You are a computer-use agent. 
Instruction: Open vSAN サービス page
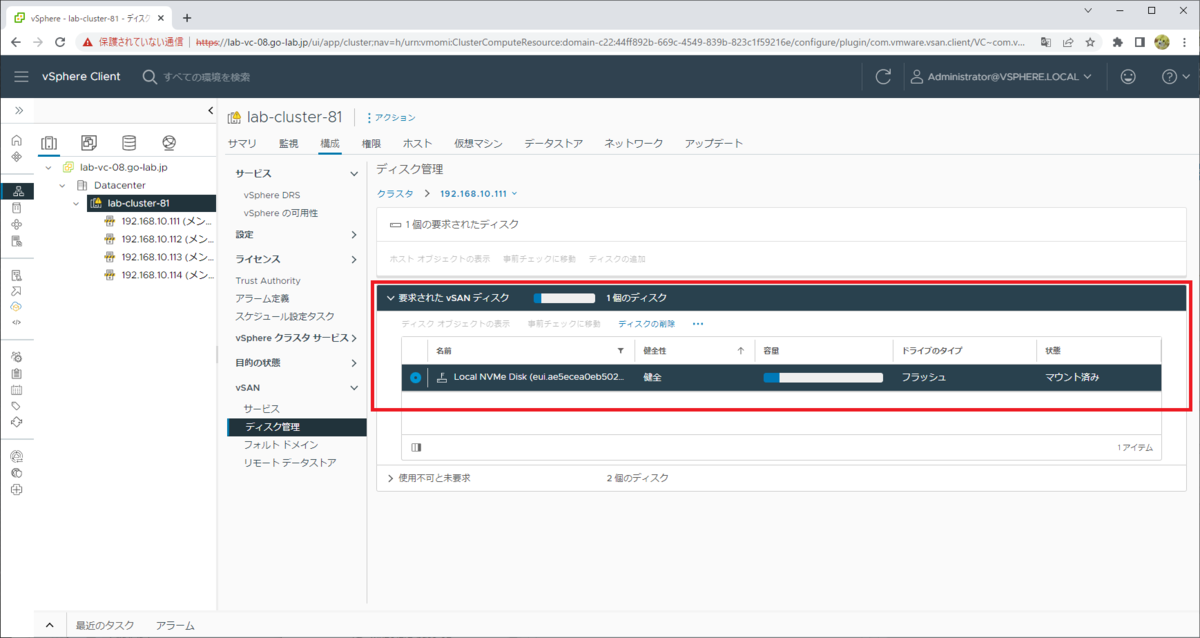pyautogui.click(x=262, y=409)
